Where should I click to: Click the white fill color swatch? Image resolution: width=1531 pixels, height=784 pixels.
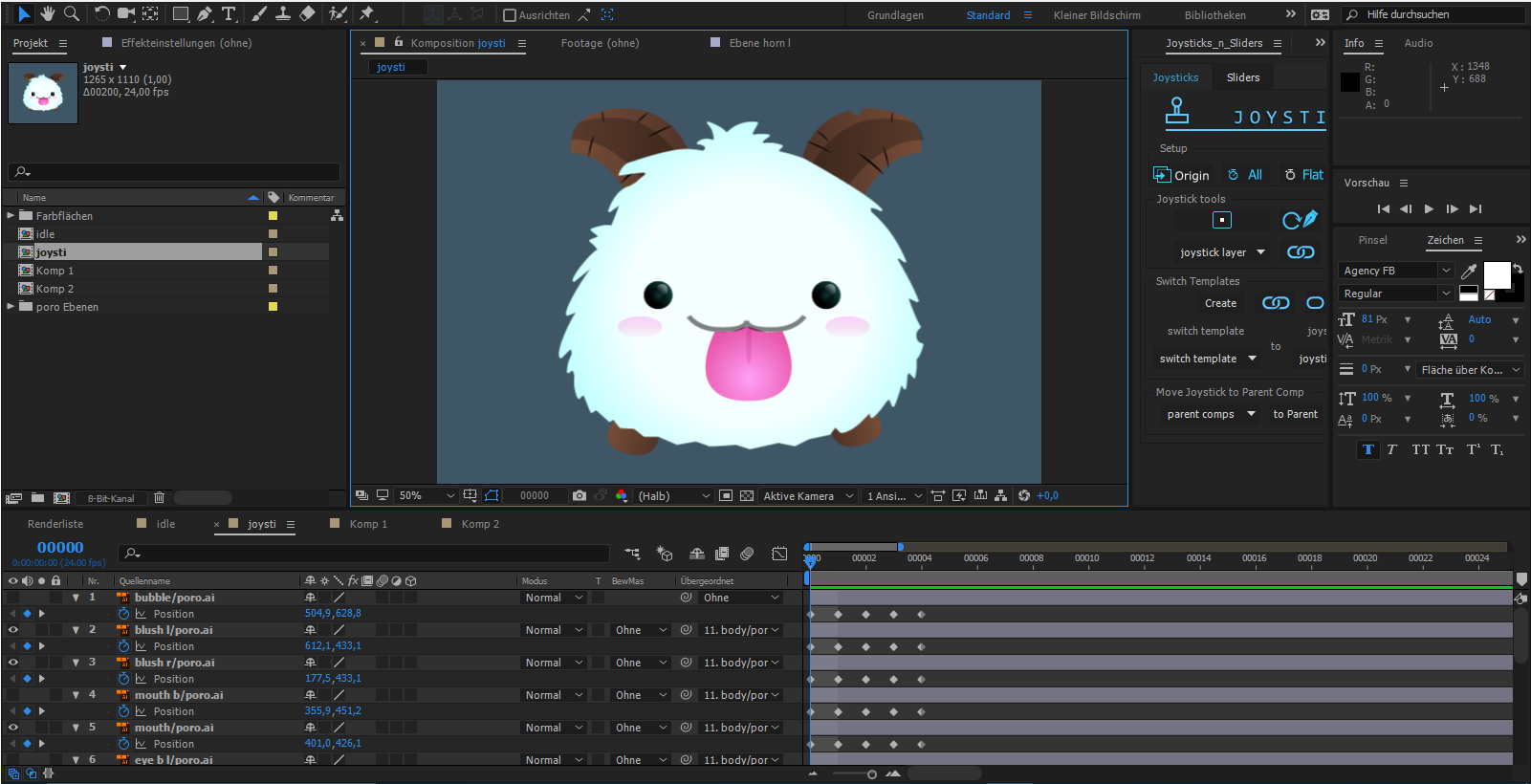click(1497, 274)
